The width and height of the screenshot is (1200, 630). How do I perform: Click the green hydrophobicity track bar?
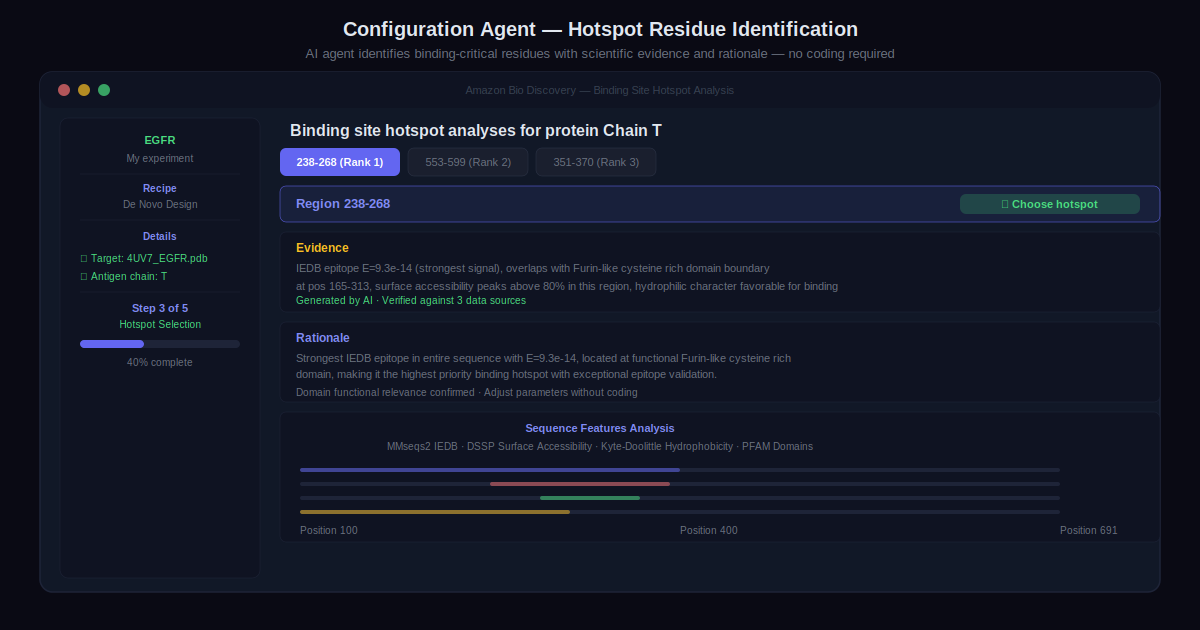(590, 498)
